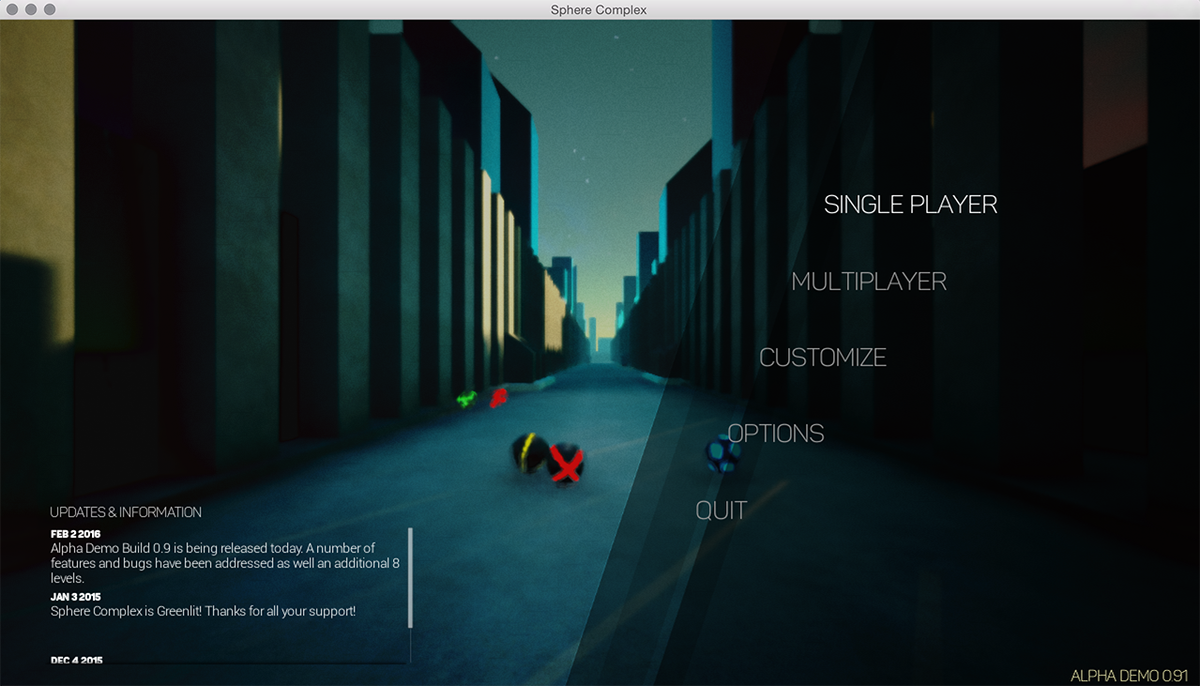This screenshot has width=1200, height=686.
Task: Click the Sphere Complex window title
Action: point(599,10)
